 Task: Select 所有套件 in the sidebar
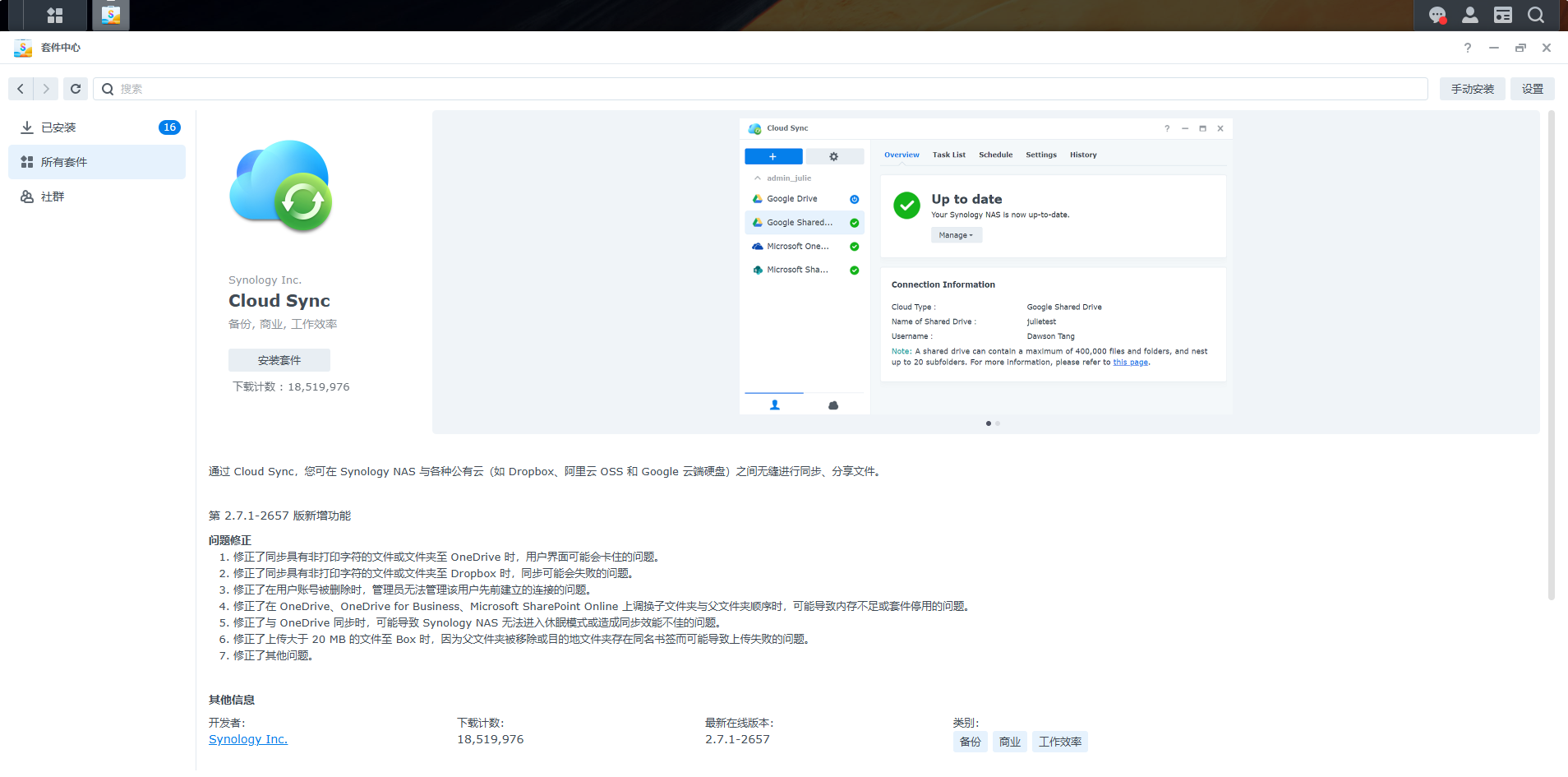pos(97,162)
